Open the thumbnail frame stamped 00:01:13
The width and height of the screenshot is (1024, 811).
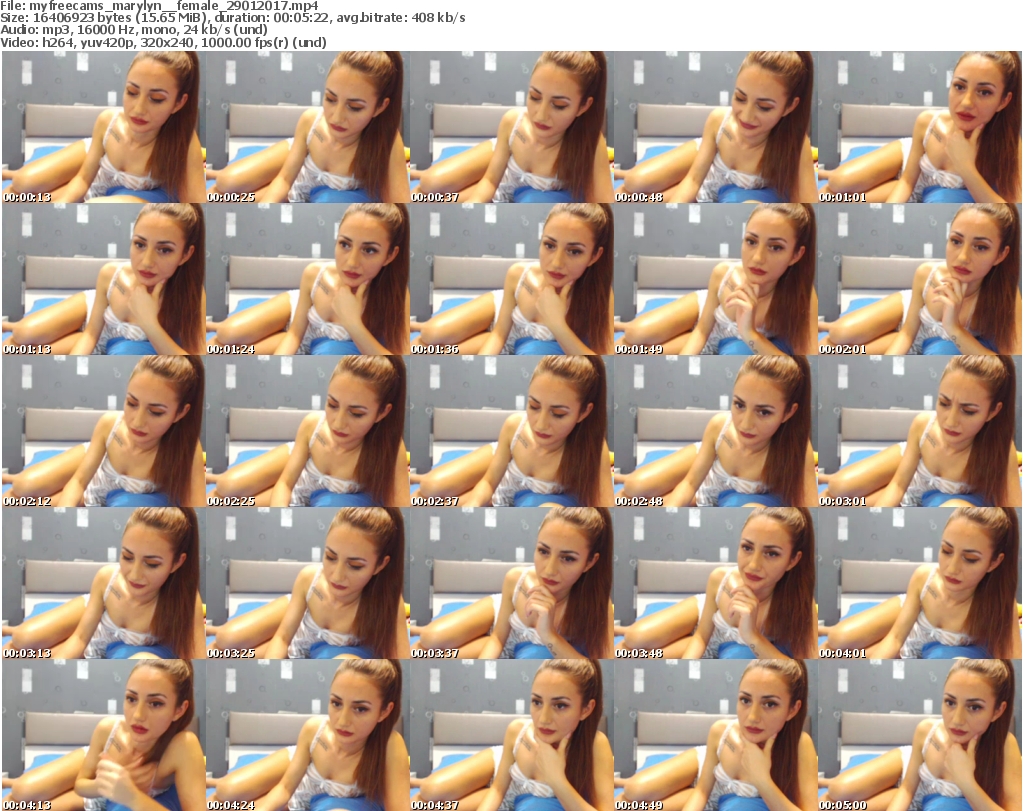click(x=103, y=279)
